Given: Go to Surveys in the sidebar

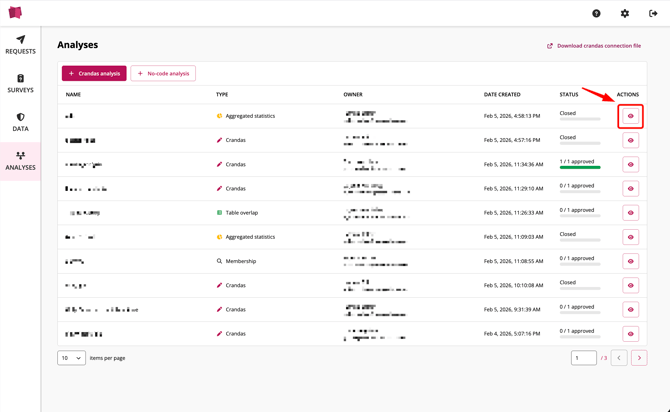Looking at the screenshot, I should 20,83.
